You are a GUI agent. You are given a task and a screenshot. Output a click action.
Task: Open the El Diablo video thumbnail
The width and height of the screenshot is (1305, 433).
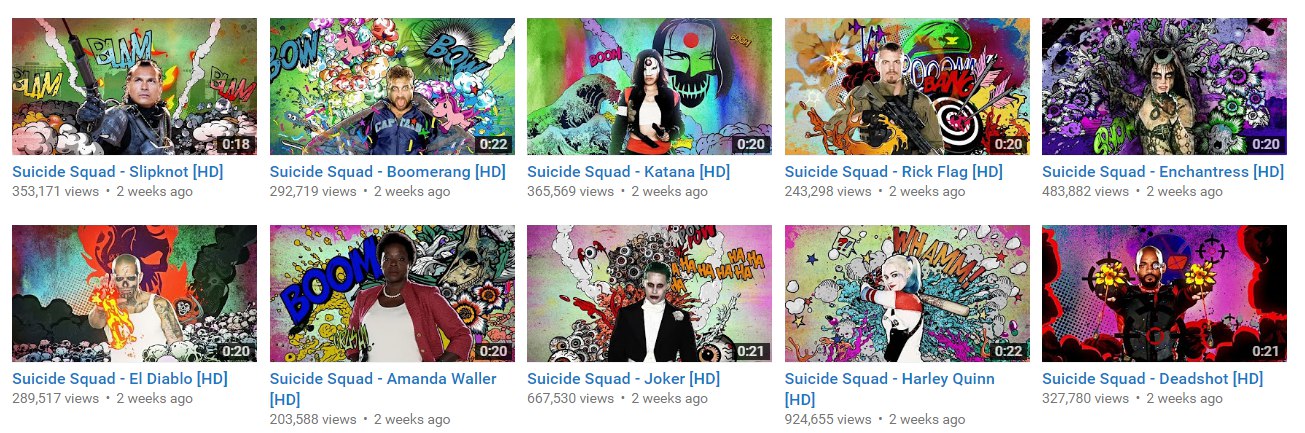point(134,293)
